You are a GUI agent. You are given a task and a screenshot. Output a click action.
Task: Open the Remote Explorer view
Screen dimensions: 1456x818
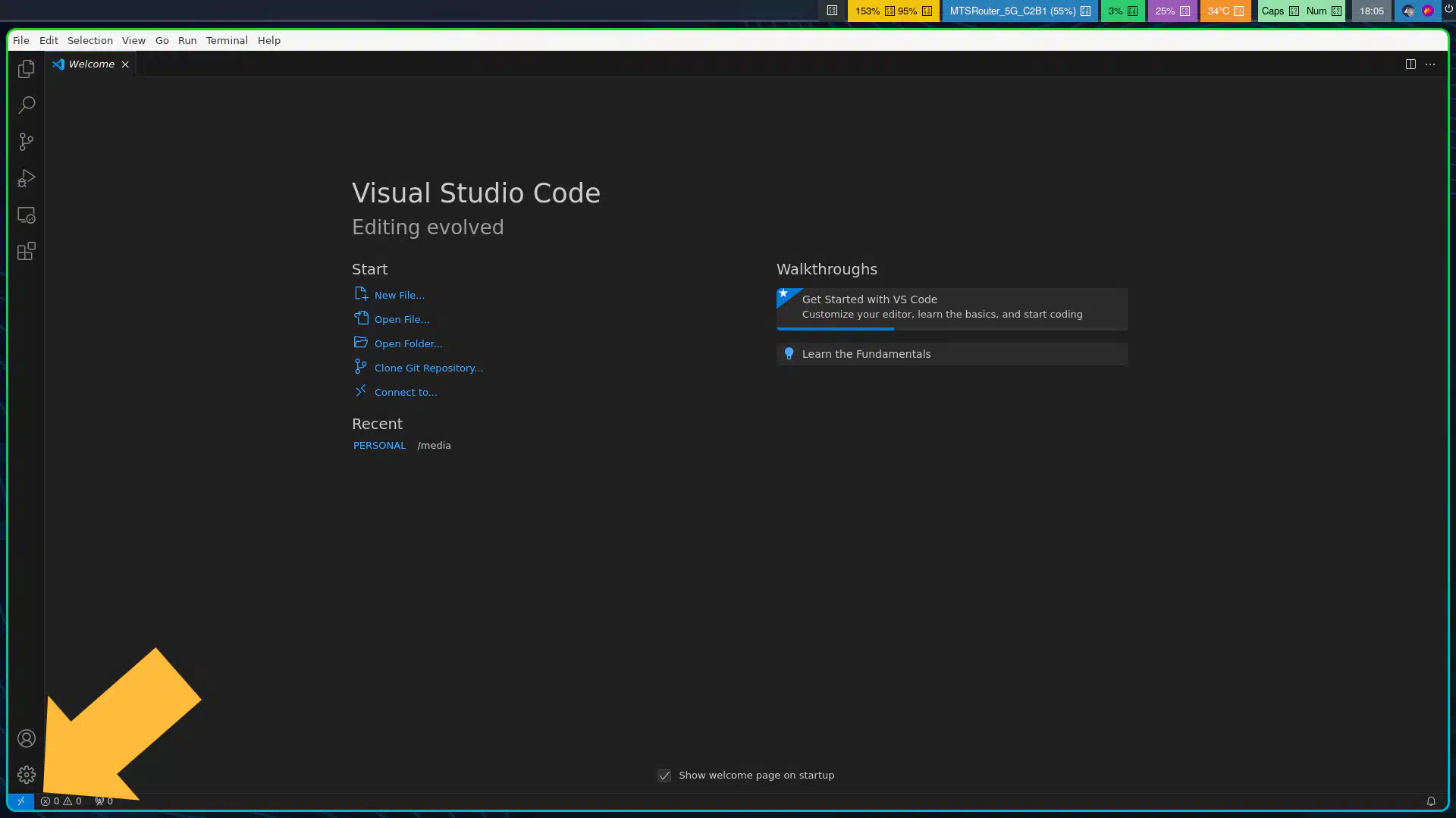click(x=27, y=215)
